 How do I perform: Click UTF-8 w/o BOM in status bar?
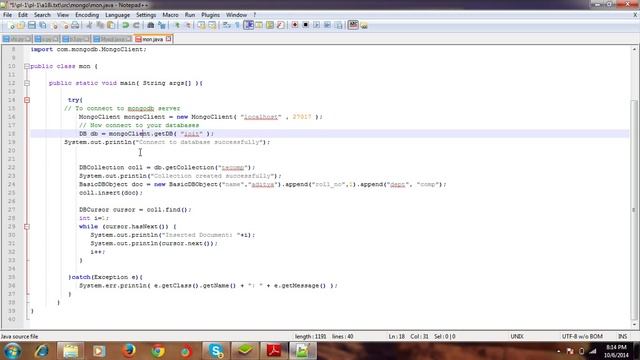[582, 336]
